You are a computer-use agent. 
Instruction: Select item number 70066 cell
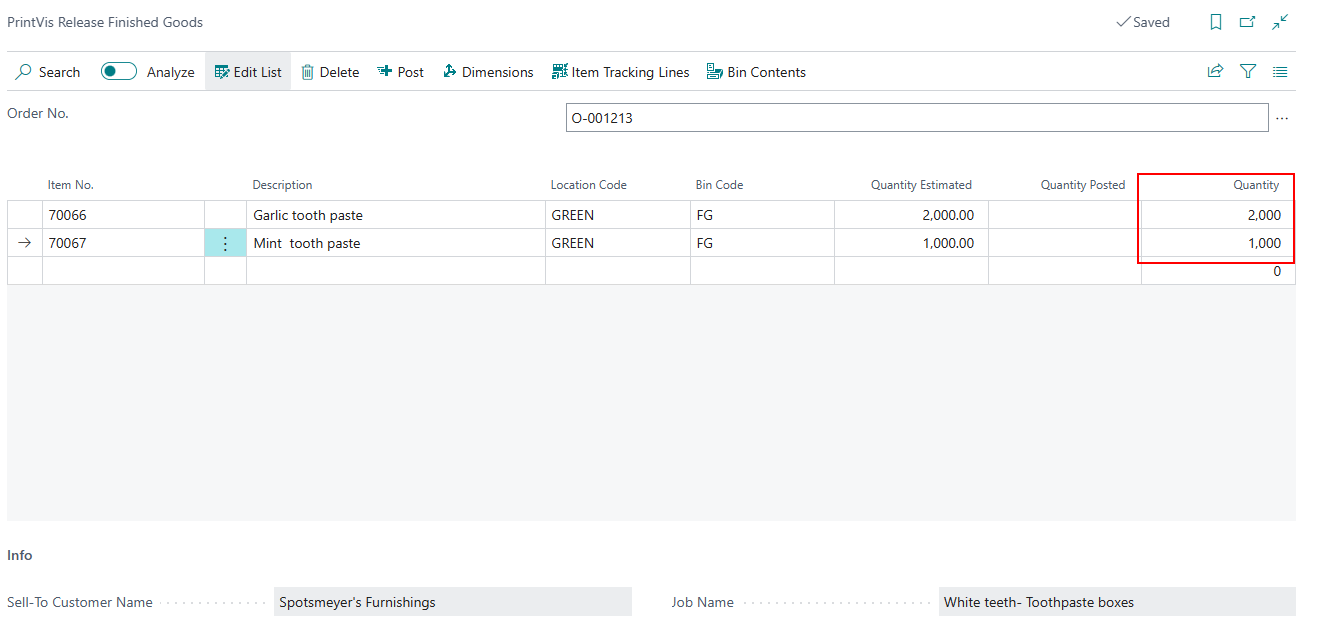pos(123,215)
